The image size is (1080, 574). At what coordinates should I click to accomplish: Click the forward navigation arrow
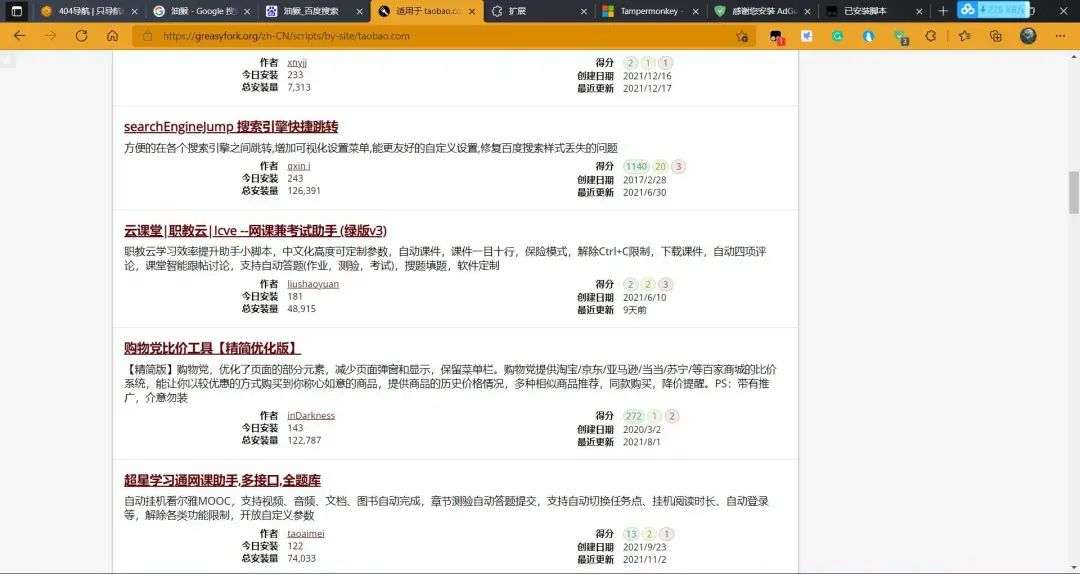50,36
